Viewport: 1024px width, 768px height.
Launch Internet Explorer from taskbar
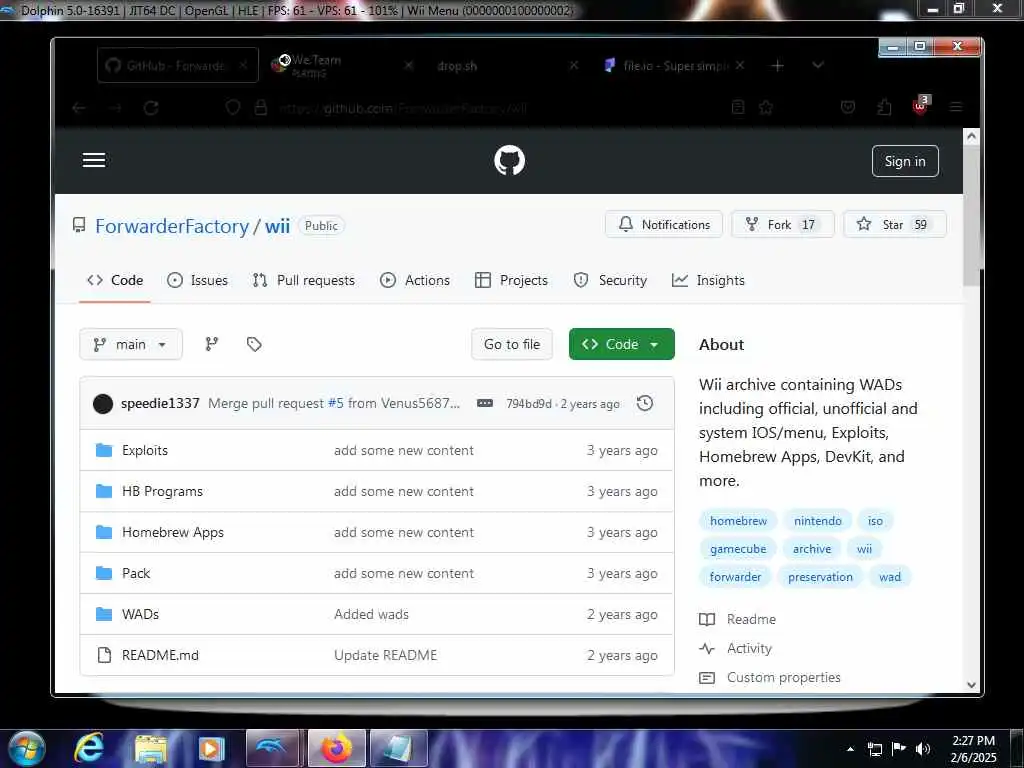89,748
